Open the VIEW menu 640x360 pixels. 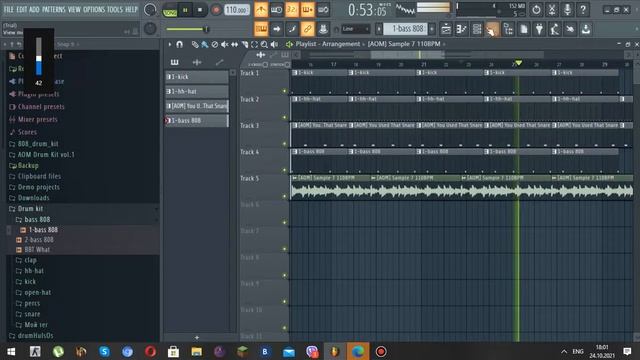pyautogui.click(x=74, y=9)
